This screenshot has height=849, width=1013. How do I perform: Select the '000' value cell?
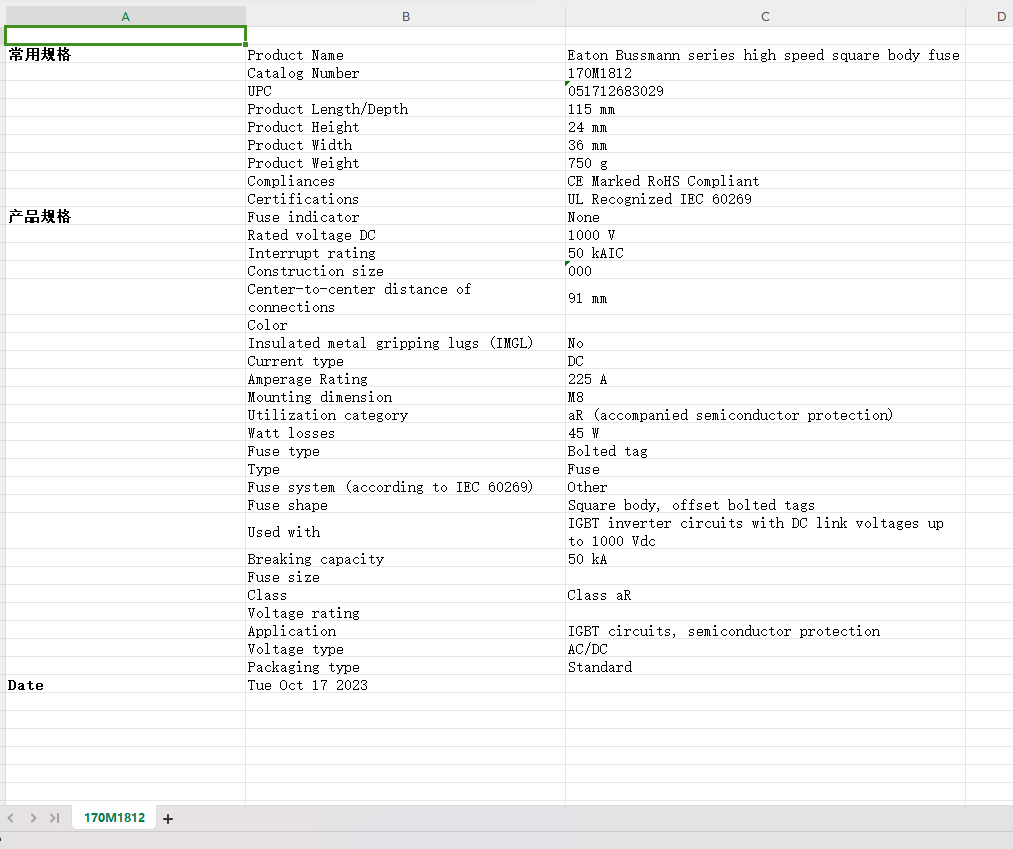(x=766, y=271)
